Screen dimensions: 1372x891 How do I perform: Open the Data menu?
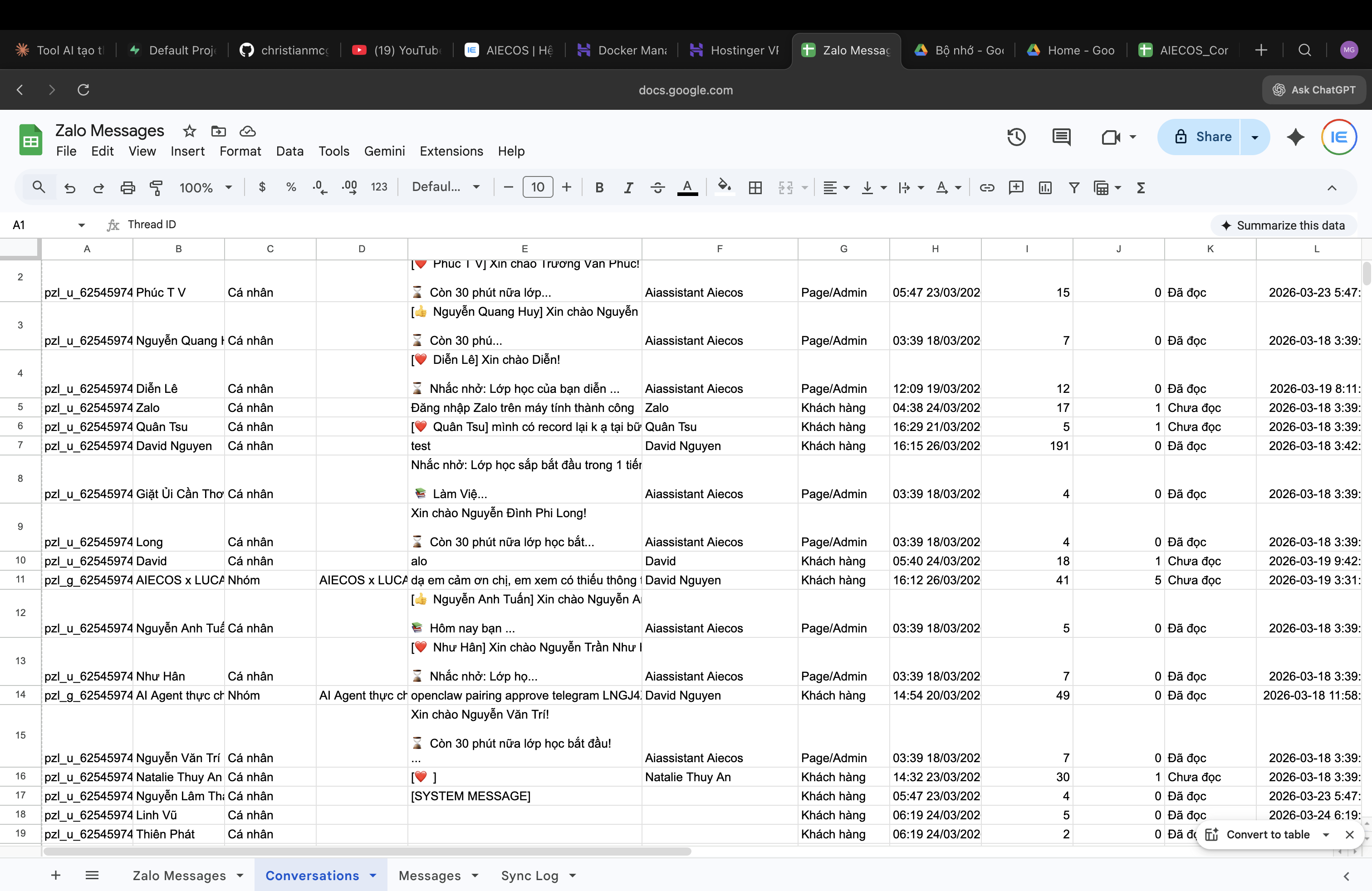tap(289, 151)
